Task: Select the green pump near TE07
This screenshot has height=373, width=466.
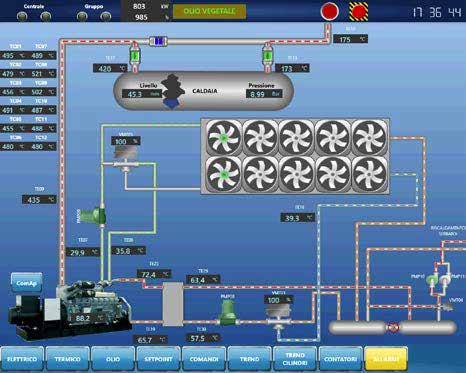Action: [94, 216]
